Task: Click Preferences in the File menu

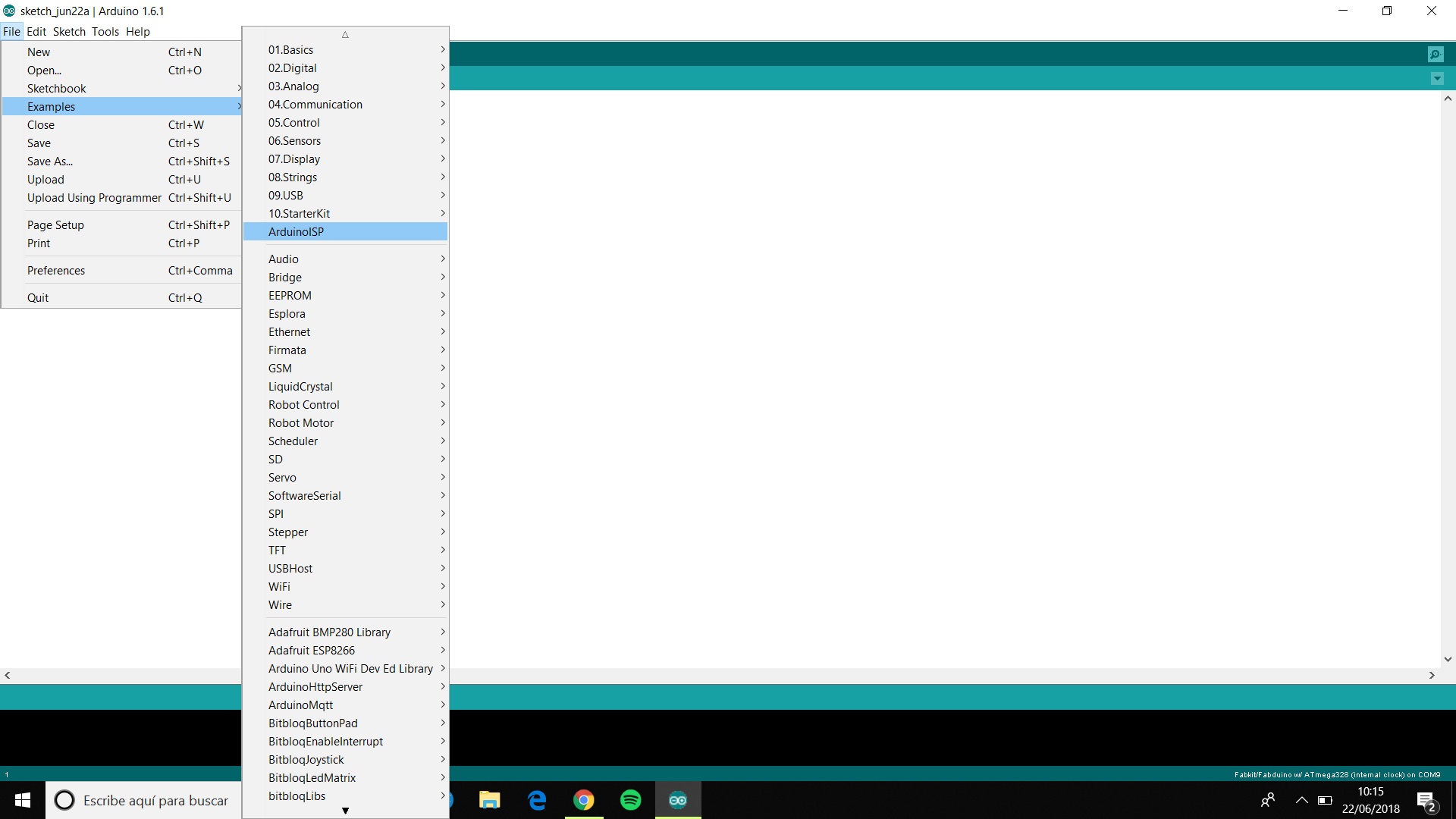Action: [56, 271]
